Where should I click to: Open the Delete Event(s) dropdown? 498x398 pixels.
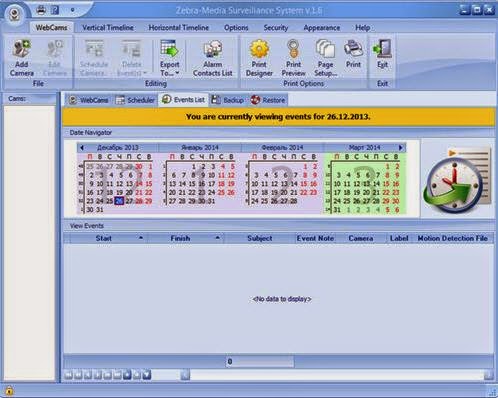132,58
